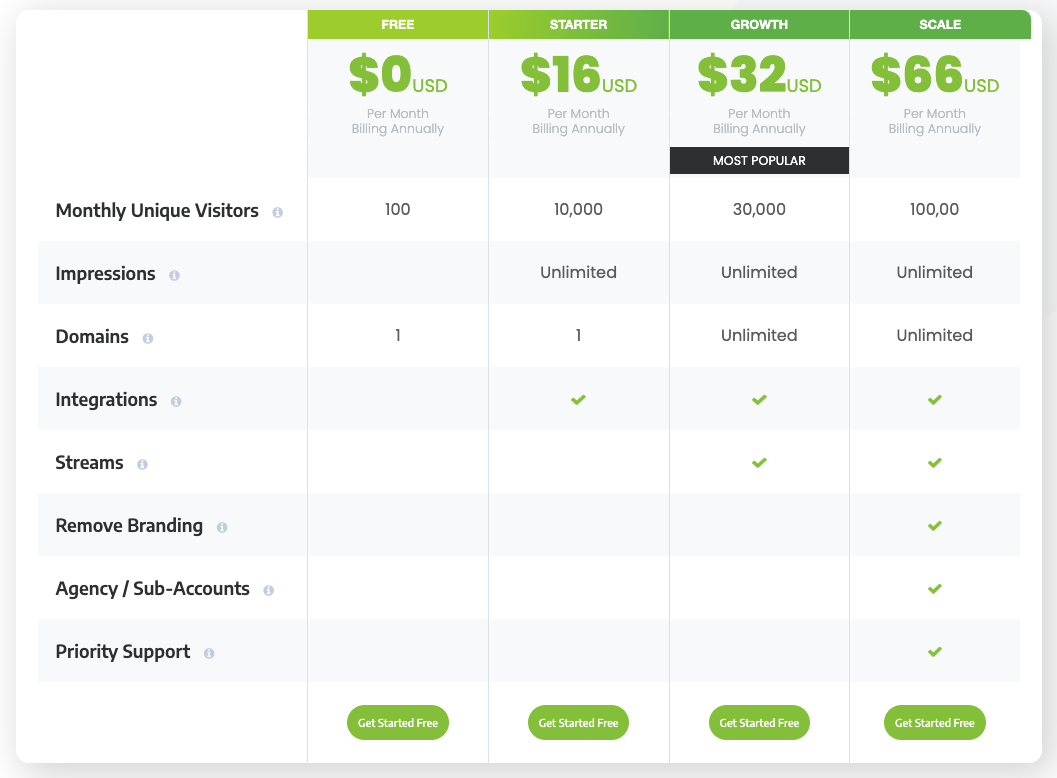The width and height of the screenshot is (1057, 778).
Task: Select the FREE plan column header
Action: click(398, 25)
